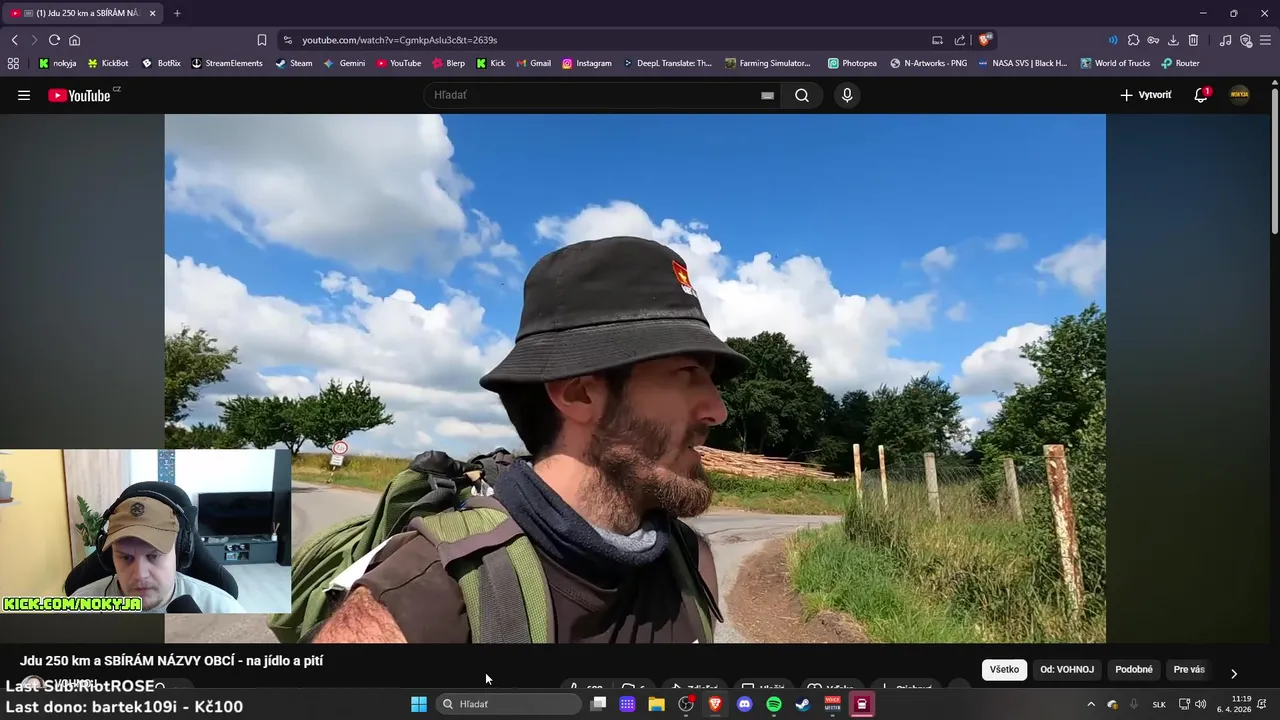Screen dimensions: 1280x720
Task: Open Discord from the taskbar
Action: [744, 704]
